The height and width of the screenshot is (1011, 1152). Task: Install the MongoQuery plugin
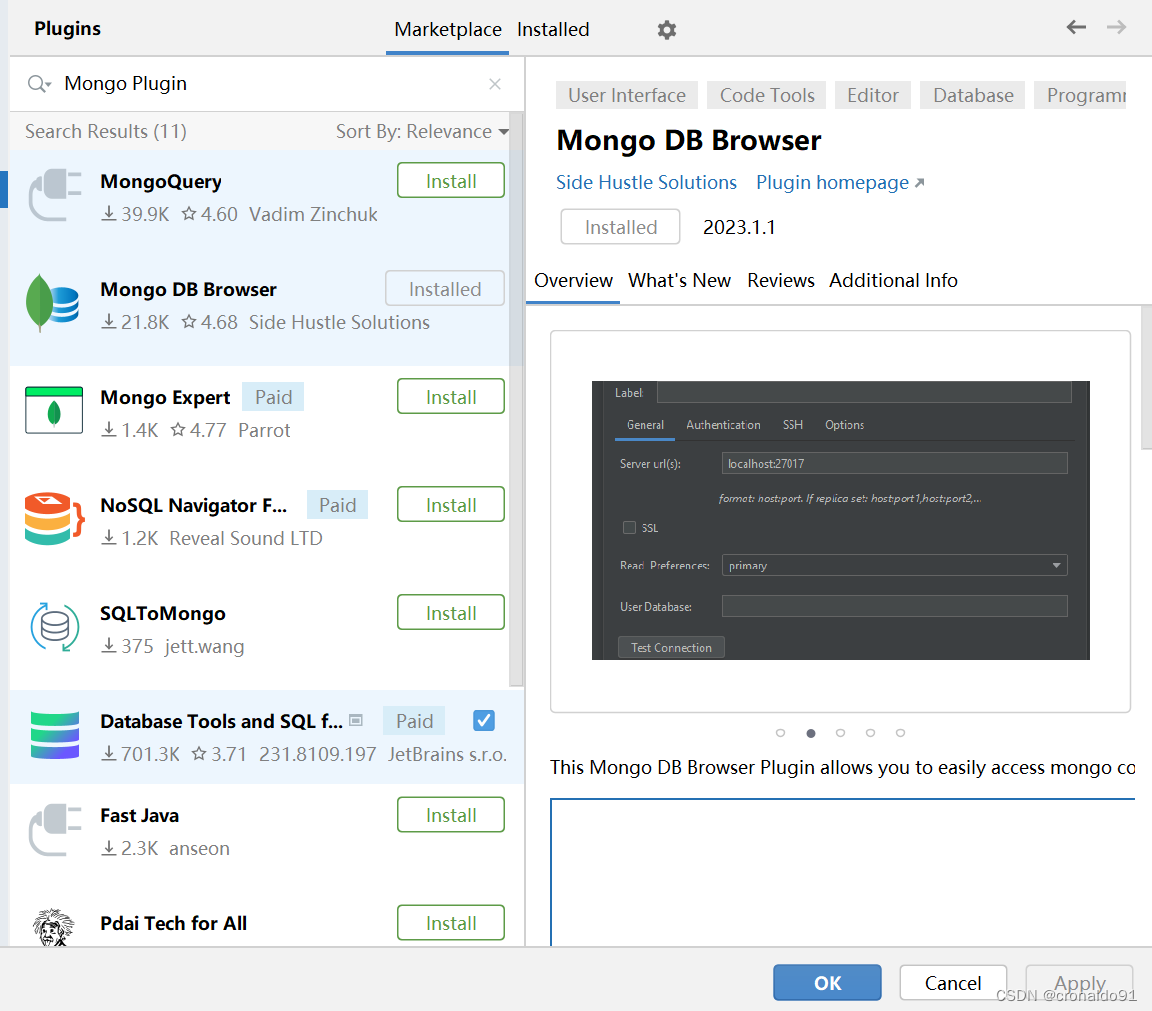click(x=450, y=181)
